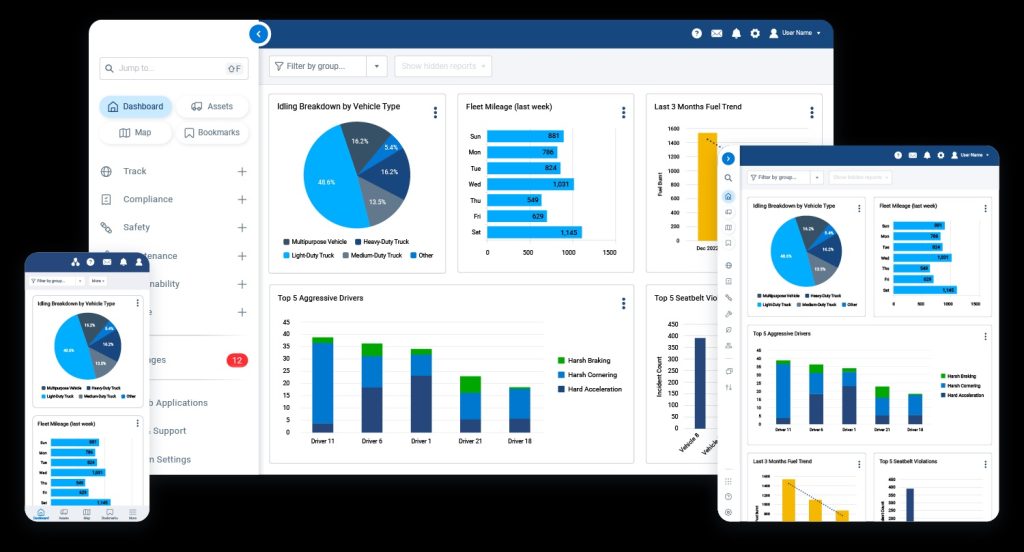The width and height of the screenshot is (1024, 552).
Task: Open Fleet Mileage card three-dot menu on desktop
Action: 623,112
